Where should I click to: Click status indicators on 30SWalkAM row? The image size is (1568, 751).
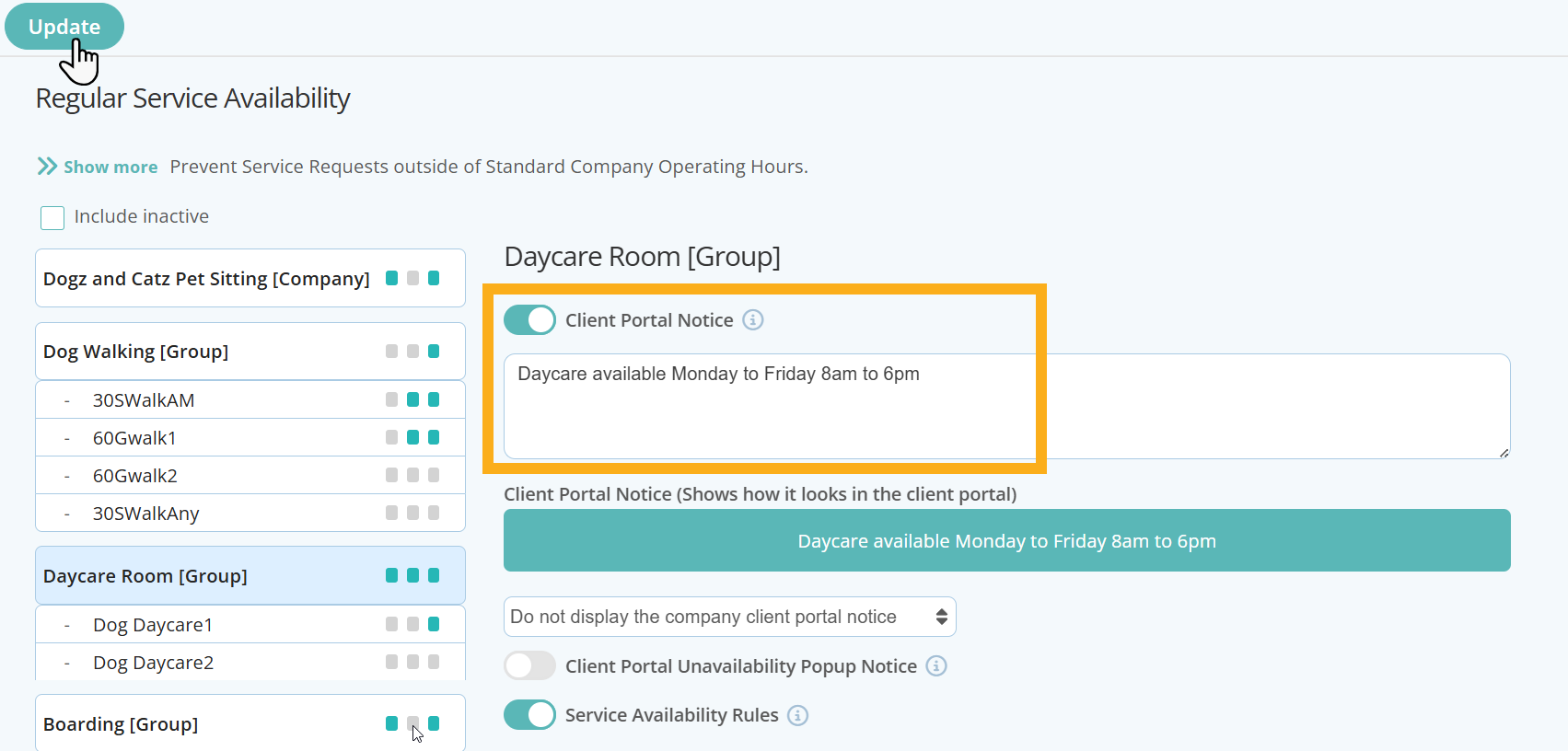412,399
